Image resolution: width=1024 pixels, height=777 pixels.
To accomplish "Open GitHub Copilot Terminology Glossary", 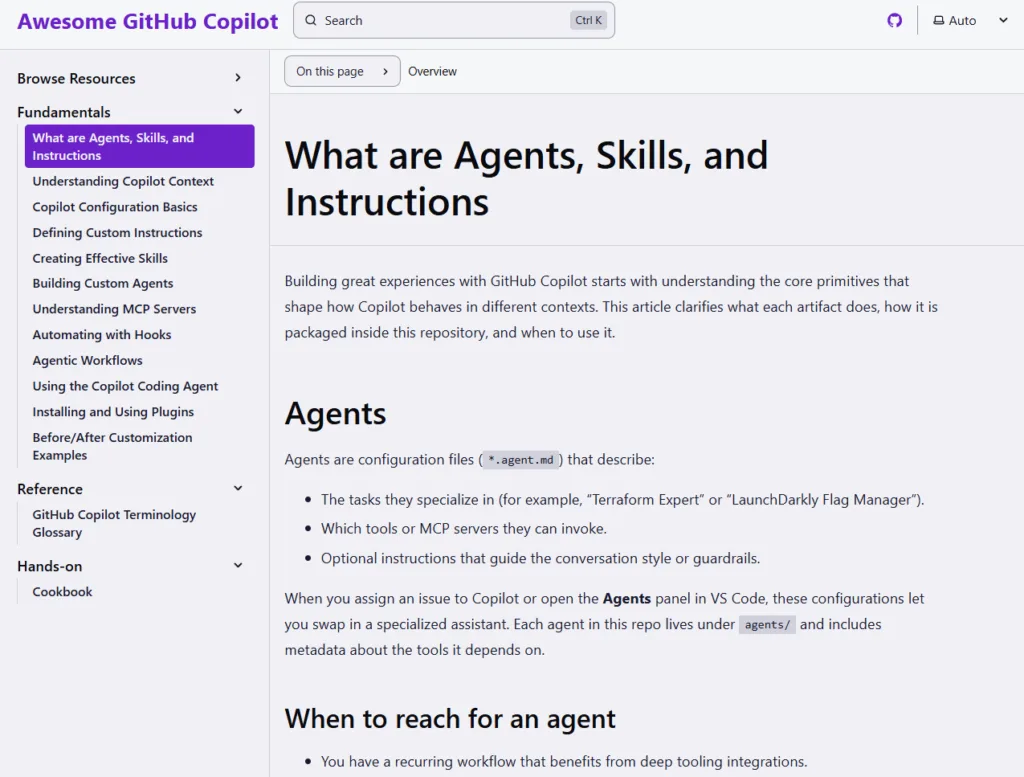I will click(113, 523).
